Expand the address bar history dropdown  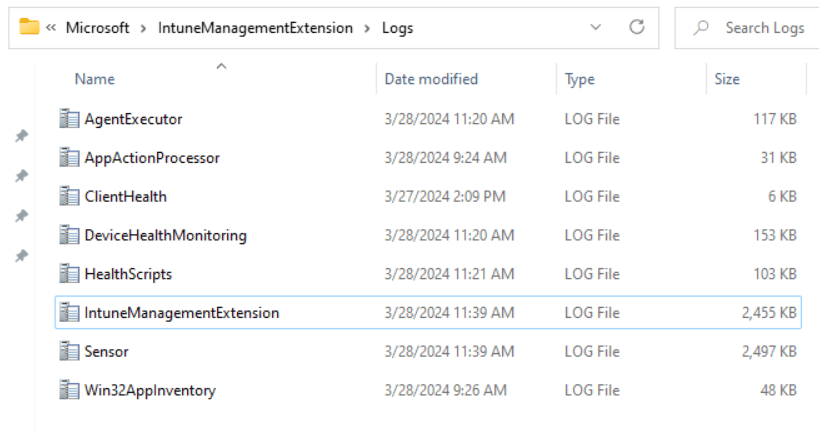point(596,28)
